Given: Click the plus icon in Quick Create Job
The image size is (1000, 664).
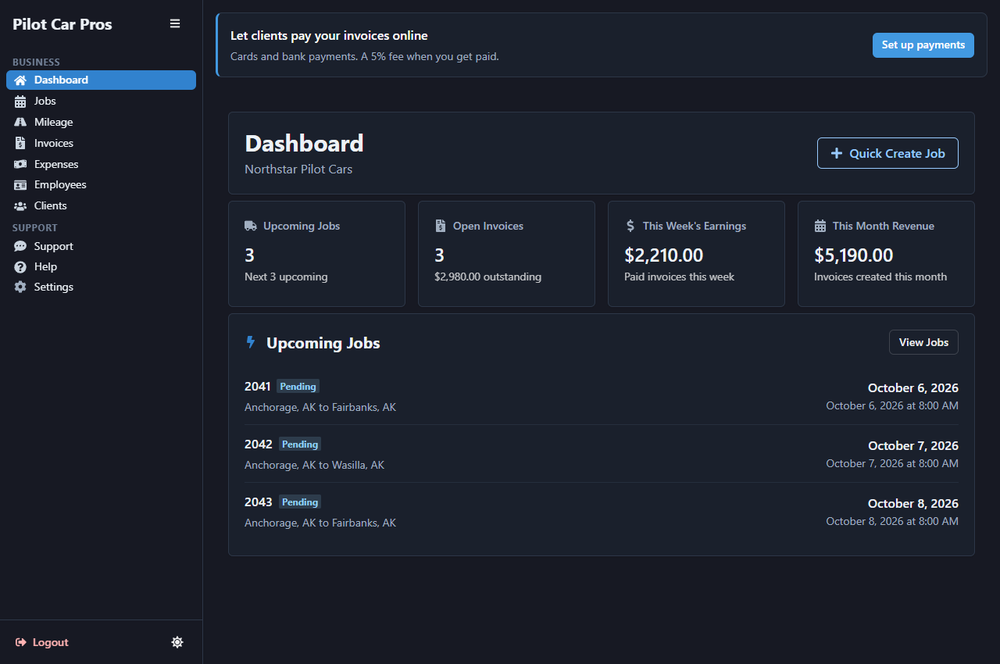Looking at the screenshot, I should click(x=836, y=153).
